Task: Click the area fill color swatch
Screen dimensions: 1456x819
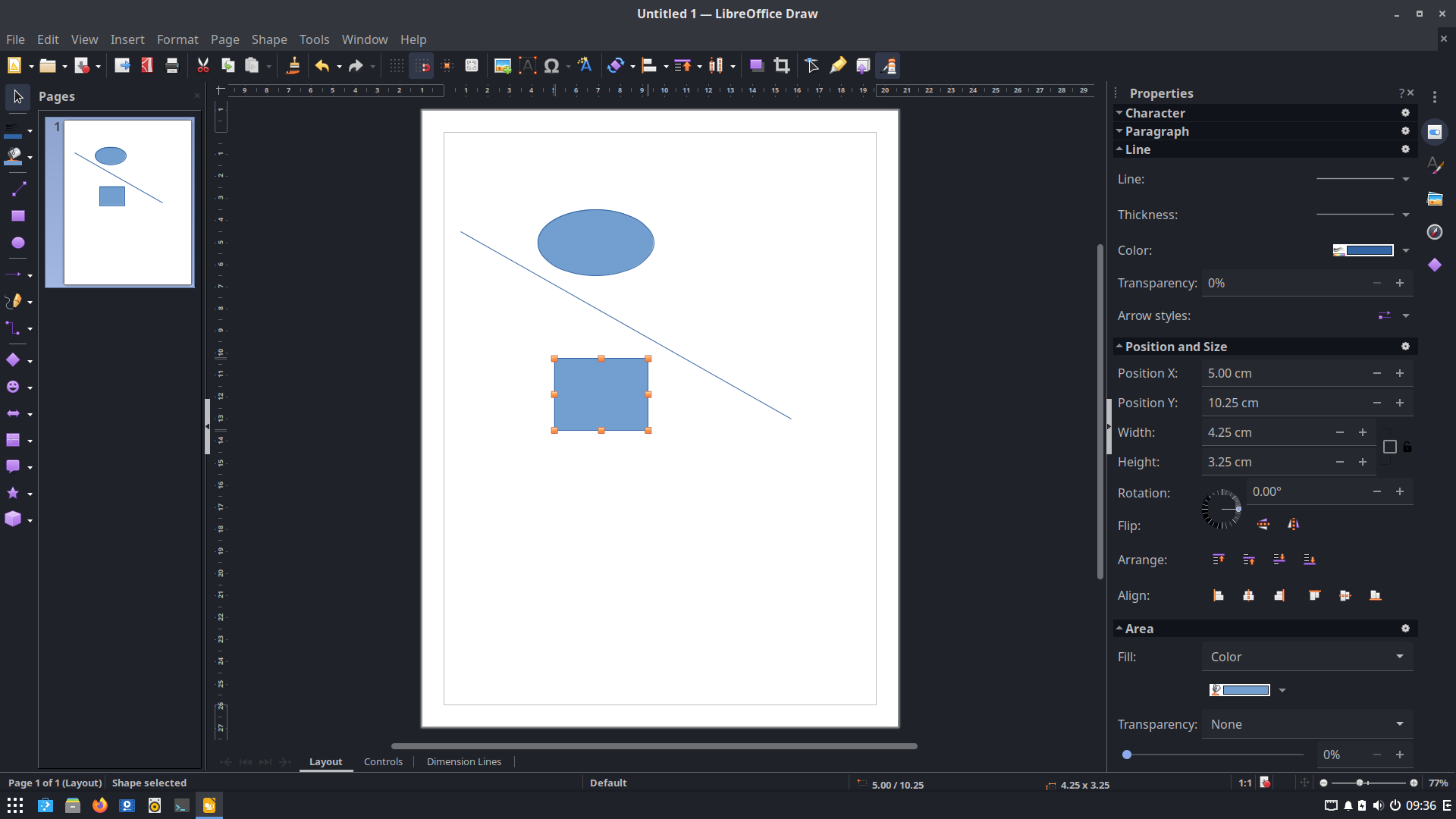Action: (1240, 690)
